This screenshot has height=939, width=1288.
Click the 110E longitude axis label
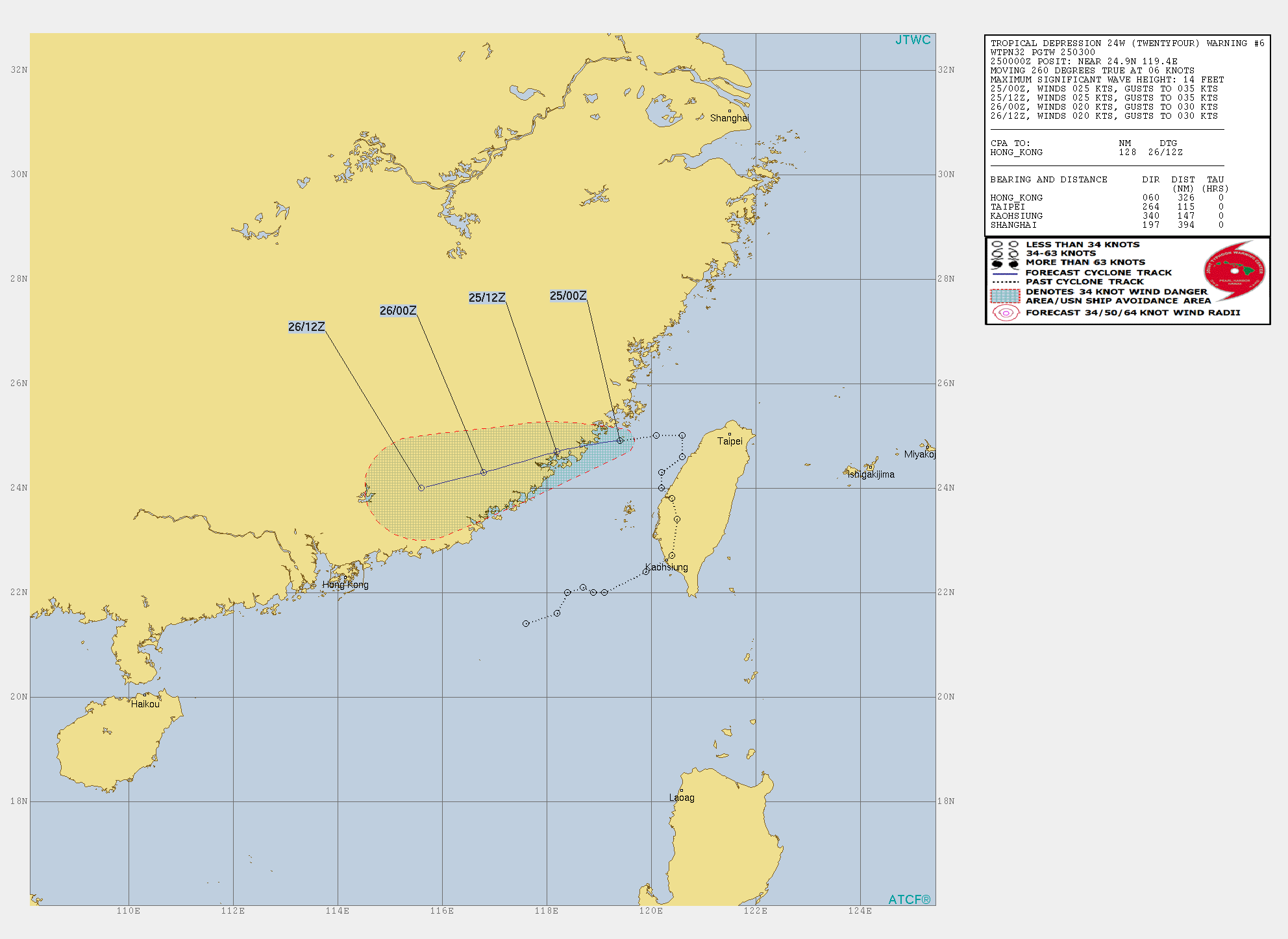pyautogui.click(x=129, y=911)
